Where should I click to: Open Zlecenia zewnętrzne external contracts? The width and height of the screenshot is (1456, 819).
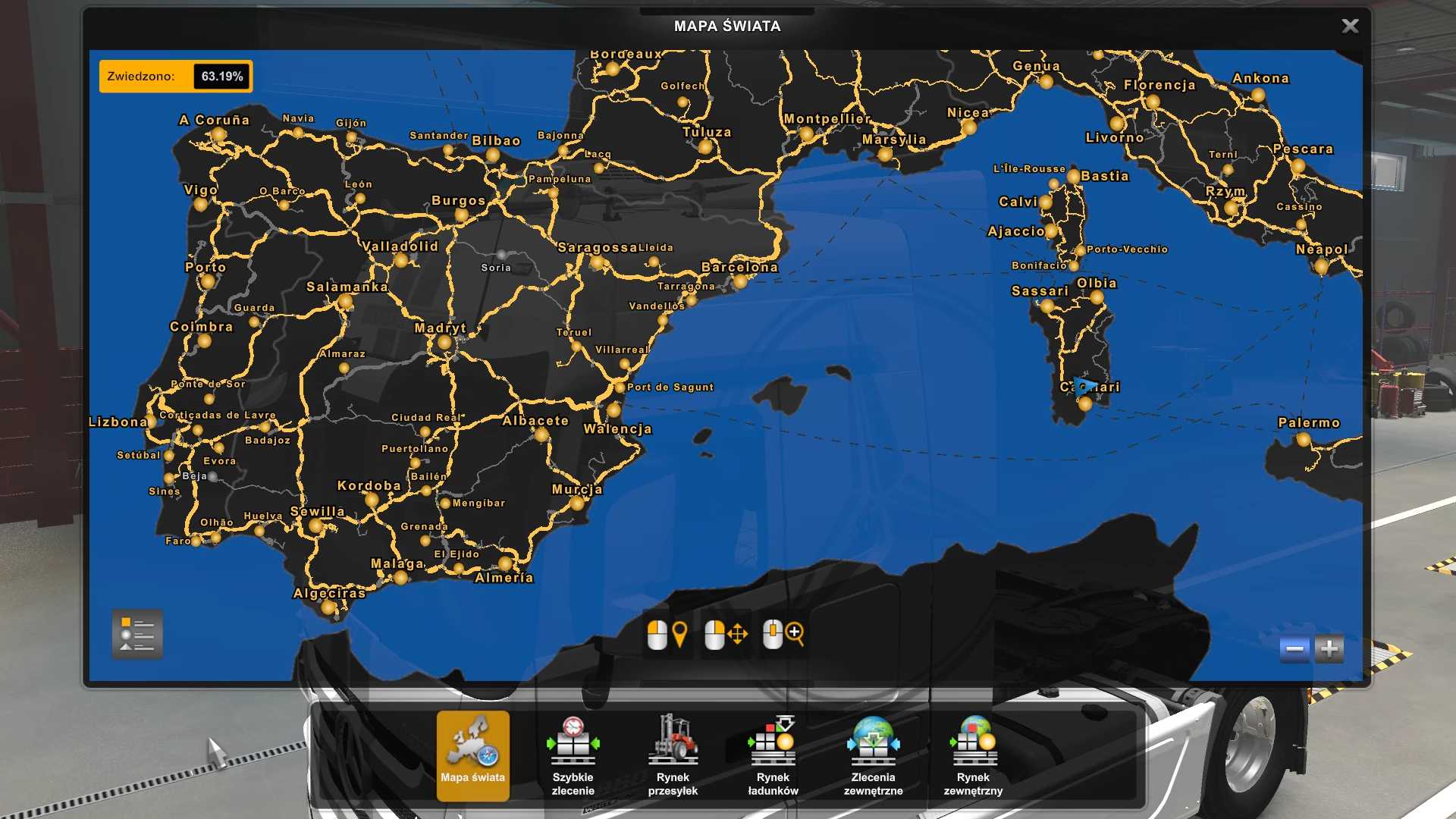point(873,755)
